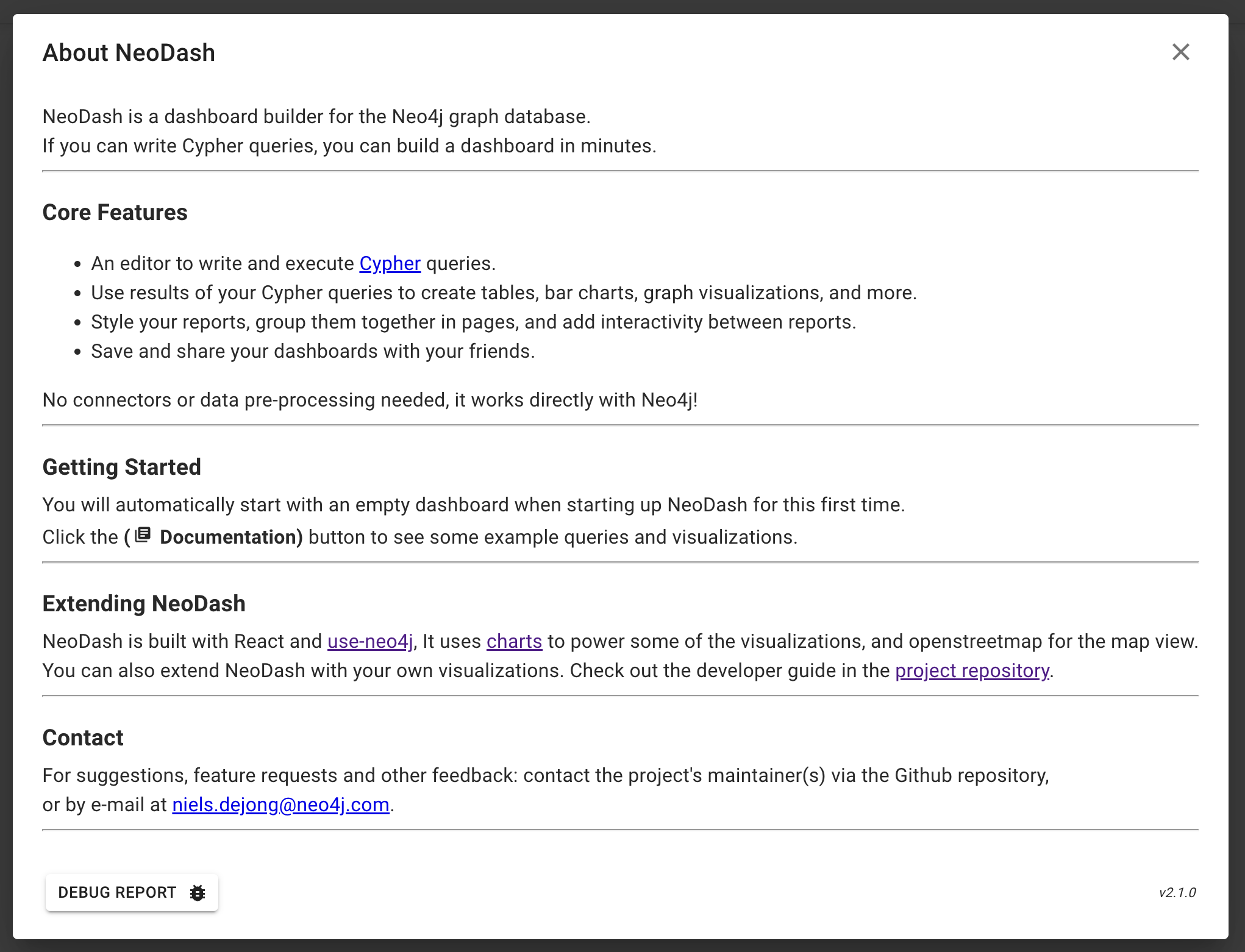
Task: Click the 'NeoDash is a dashboard builder' intro line
Action: coord(316,116)
